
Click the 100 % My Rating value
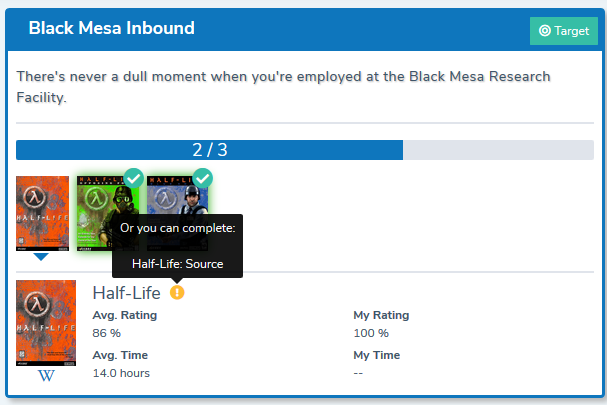click(371, 333)
